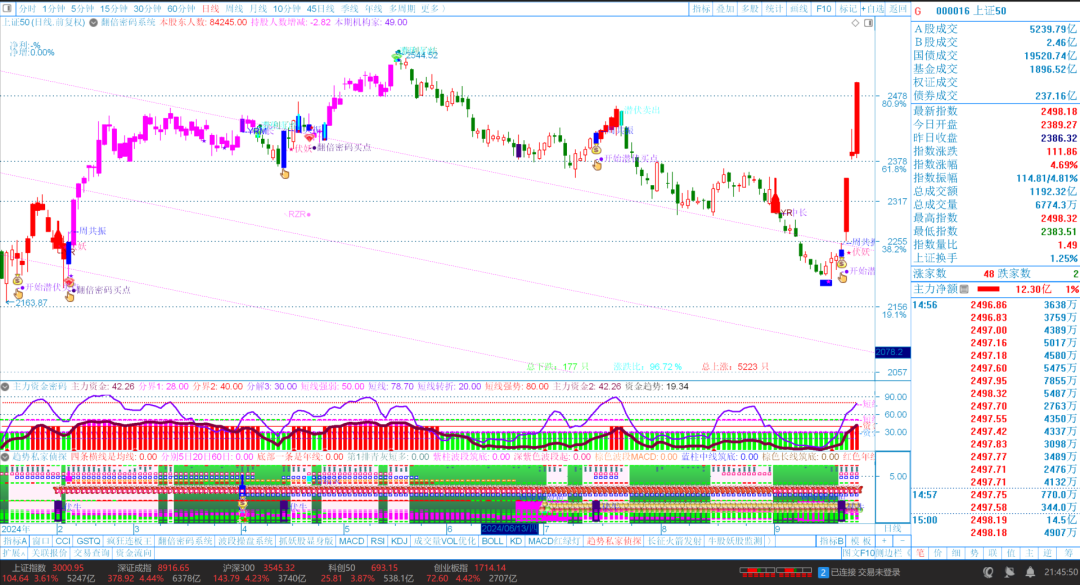
Task: Select the 5分钟 period tab
Action: [x=82, y=9]
